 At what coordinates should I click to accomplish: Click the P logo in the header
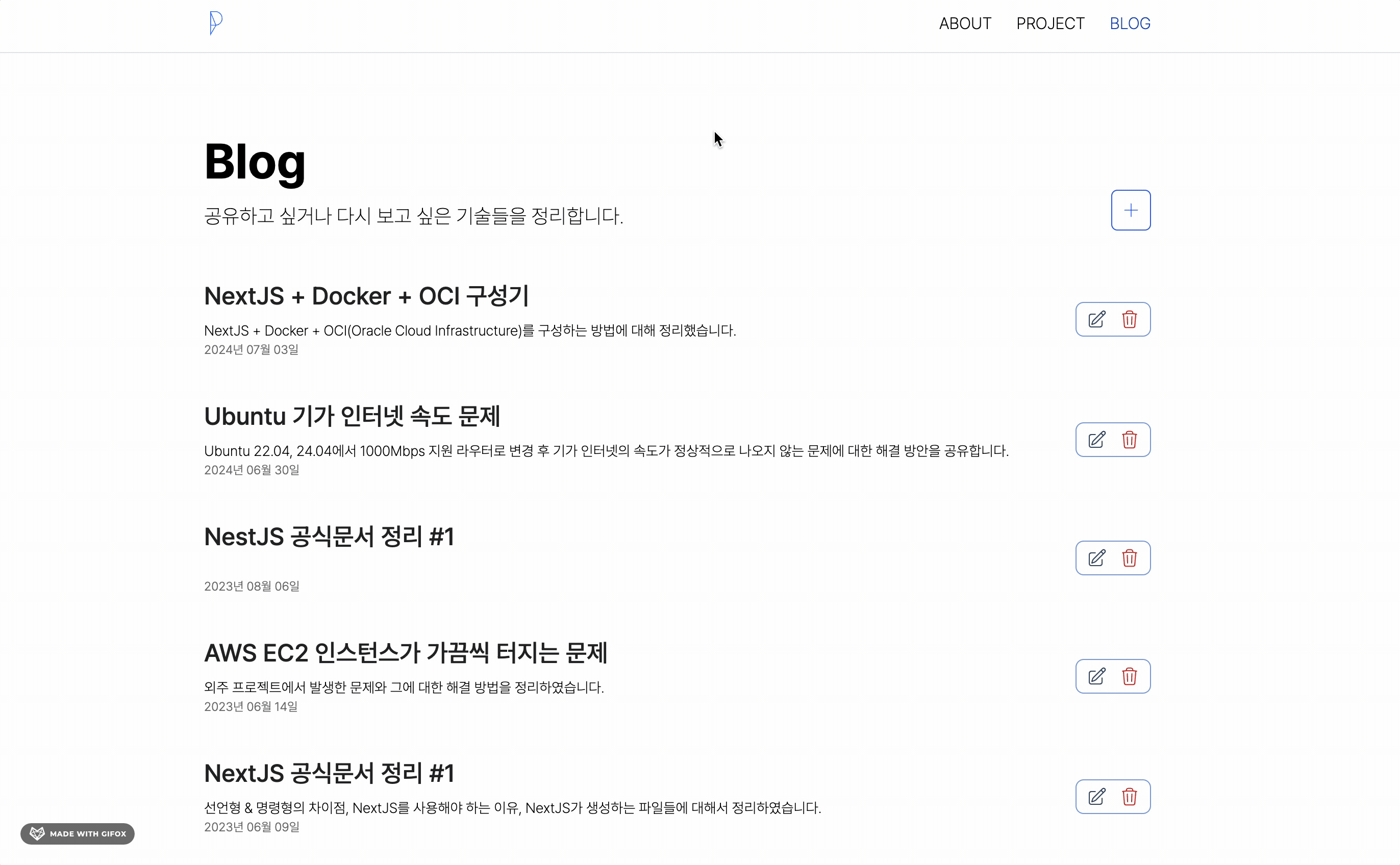click(216, 23)
